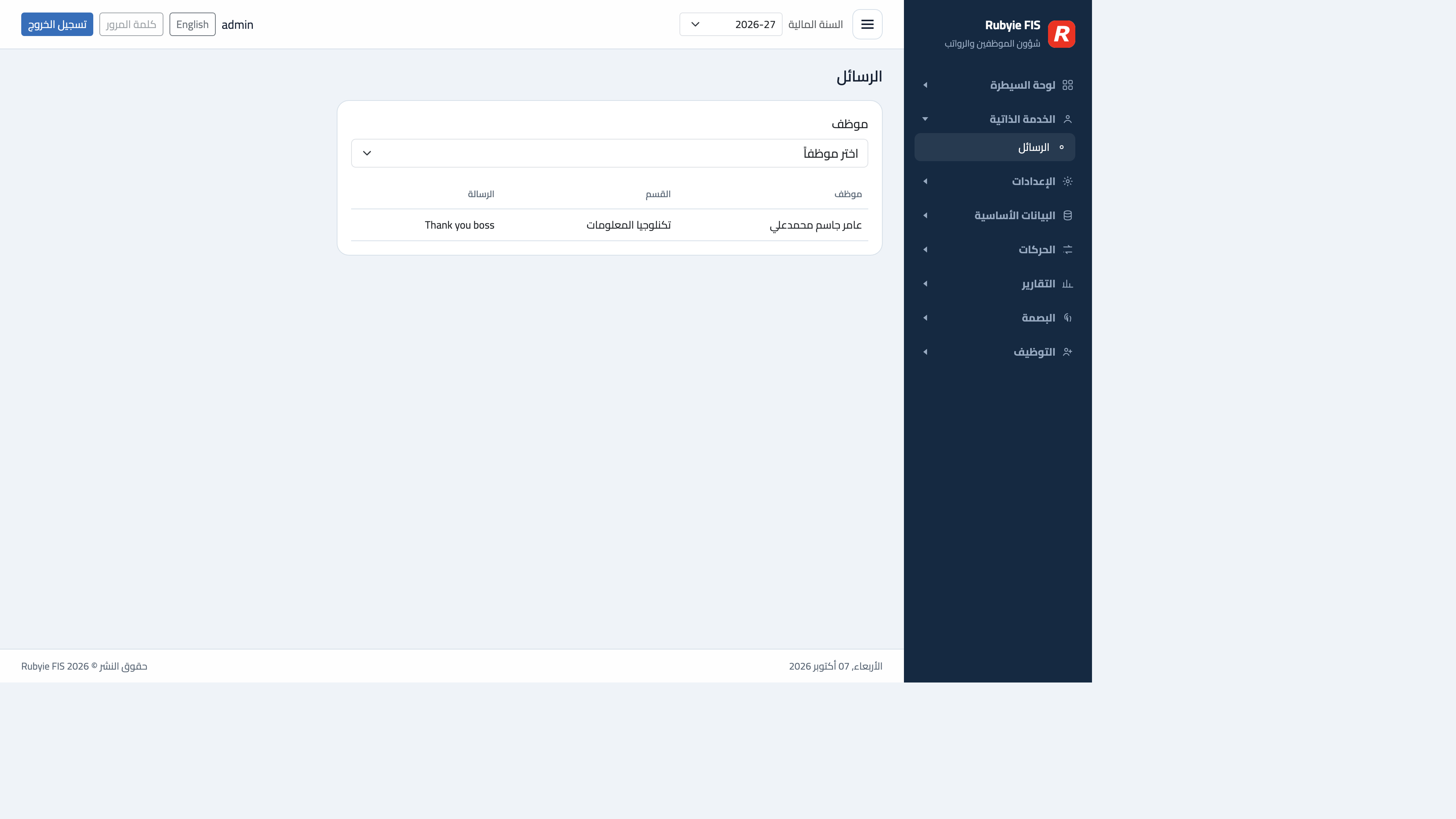Expand the لوحة السيطرة menu arrow
The width and height of the screenshot is (1456, 819).
[925, 85]
